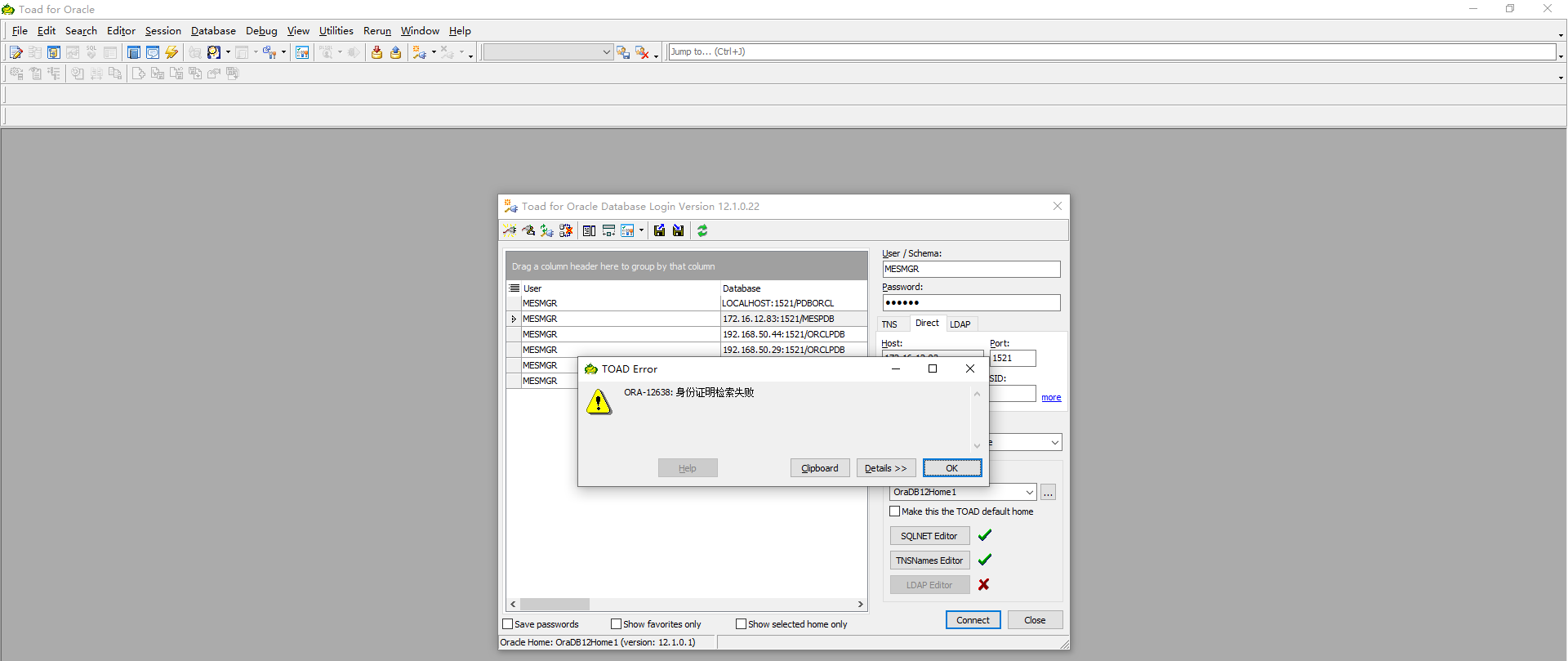The image size is (1568, 661).
Task: Click the Commit toolbar icon
Action: tap(376, 52)
